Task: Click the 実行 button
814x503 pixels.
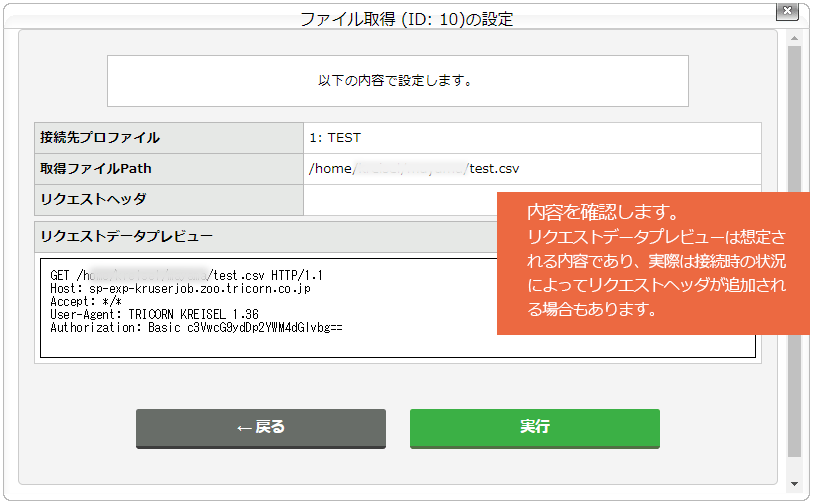Action: pos(535,428)
